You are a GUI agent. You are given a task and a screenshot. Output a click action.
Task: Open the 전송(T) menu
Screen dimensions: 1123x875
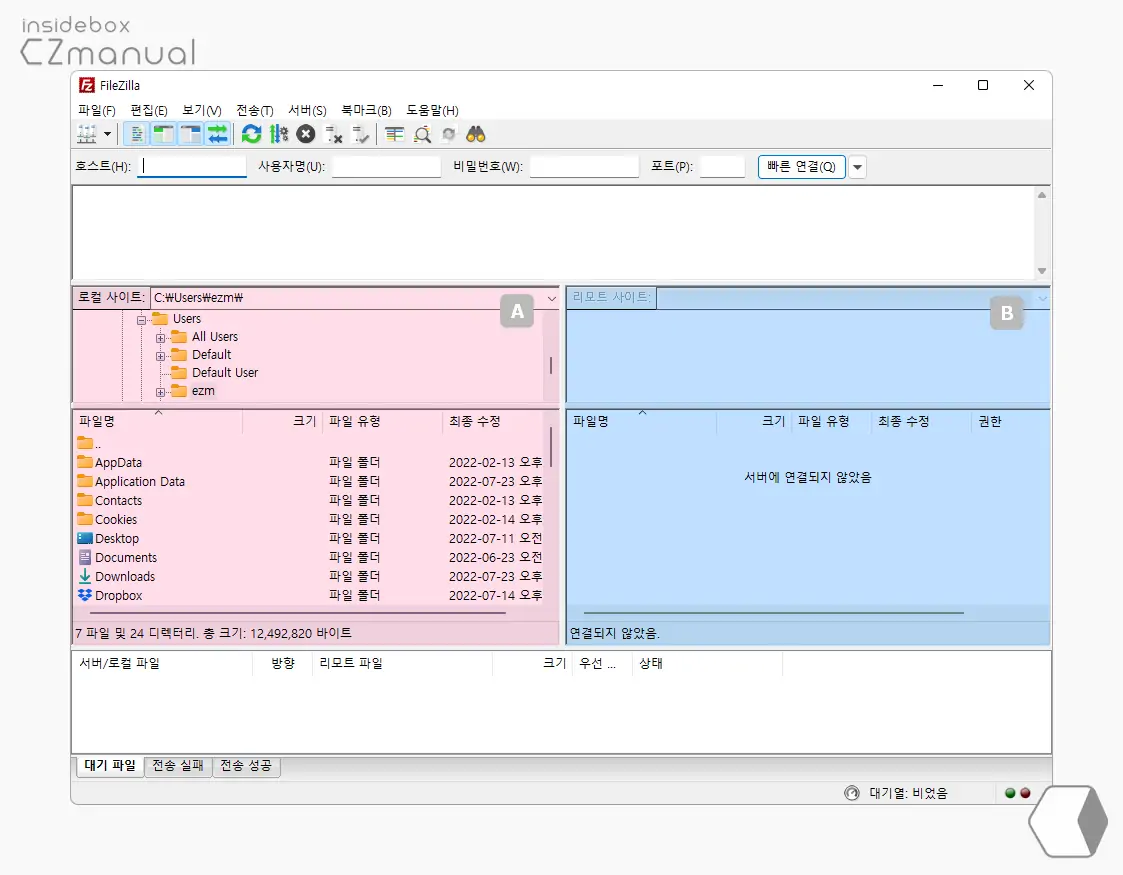tap(254, 111)
